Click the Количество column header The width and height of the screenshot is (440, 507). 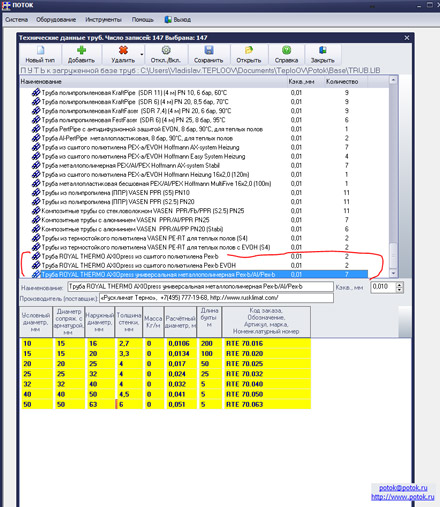(x=345, y=82)
